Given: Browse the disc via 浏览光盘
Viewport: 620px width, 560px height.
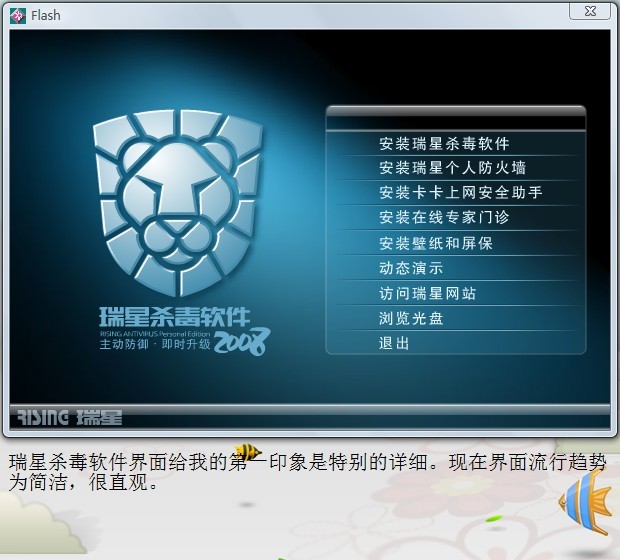Looking at the screenshot, I should point(411,318).
